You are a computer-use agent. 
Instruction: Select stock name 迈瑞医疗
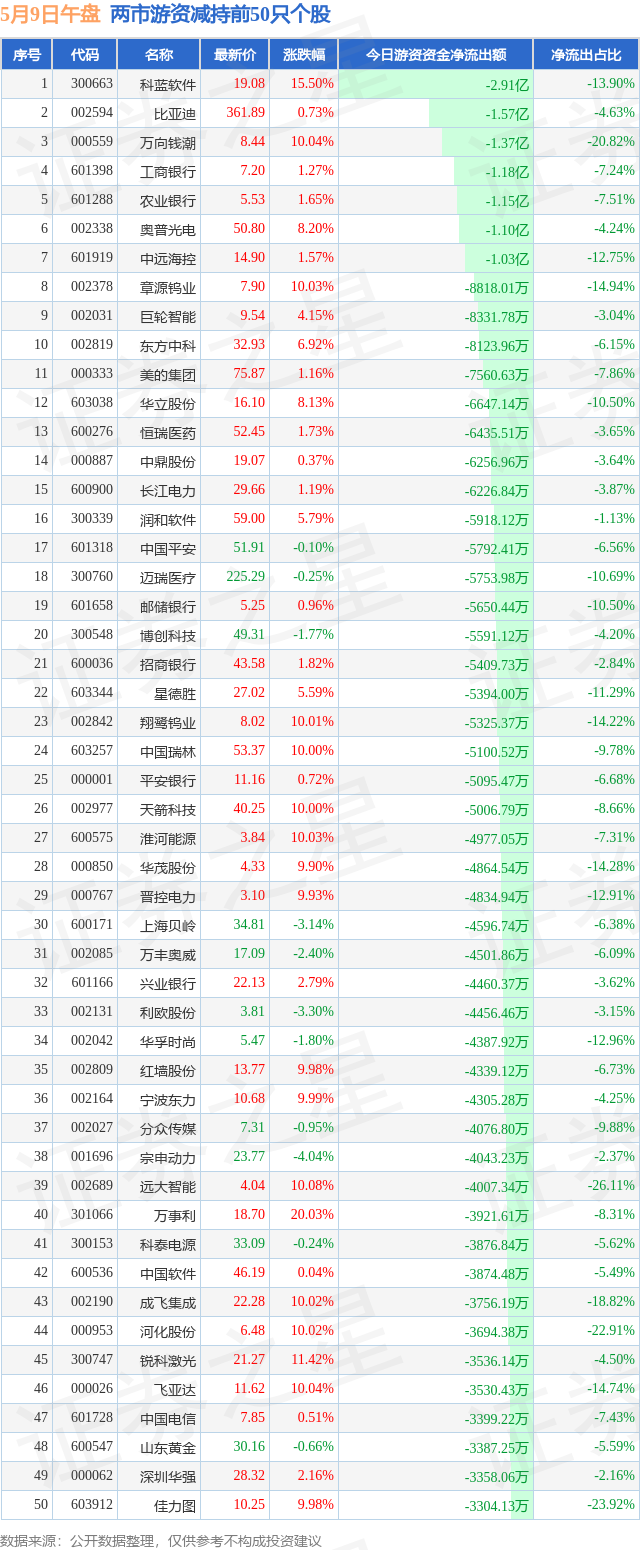tap(168, 577)
